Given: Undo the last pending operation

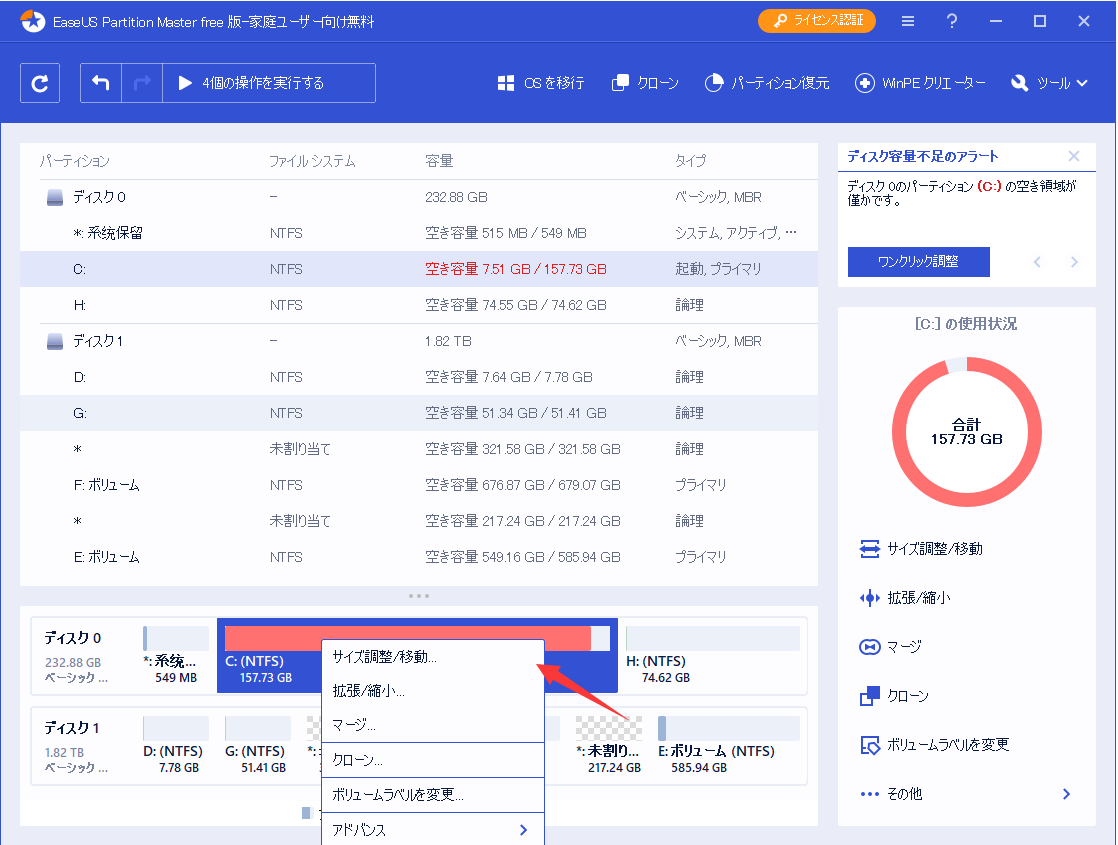Looking at the screenshot, I should pos(101,83).
